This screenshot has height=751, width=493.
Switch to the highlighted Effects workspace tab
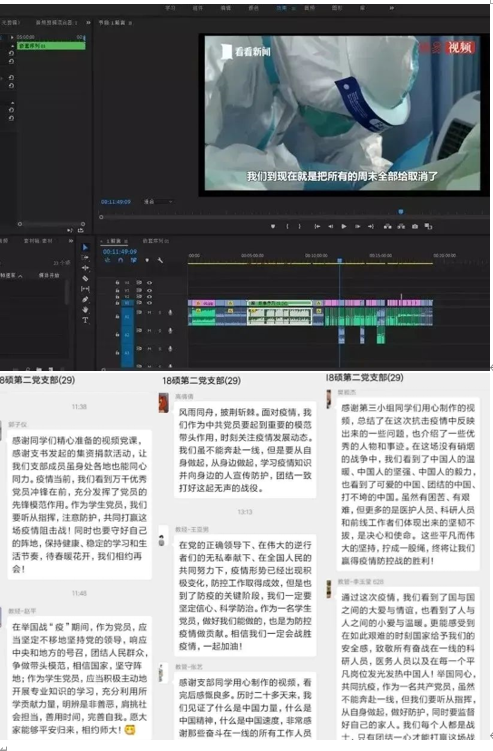click(x=281, y=8)
